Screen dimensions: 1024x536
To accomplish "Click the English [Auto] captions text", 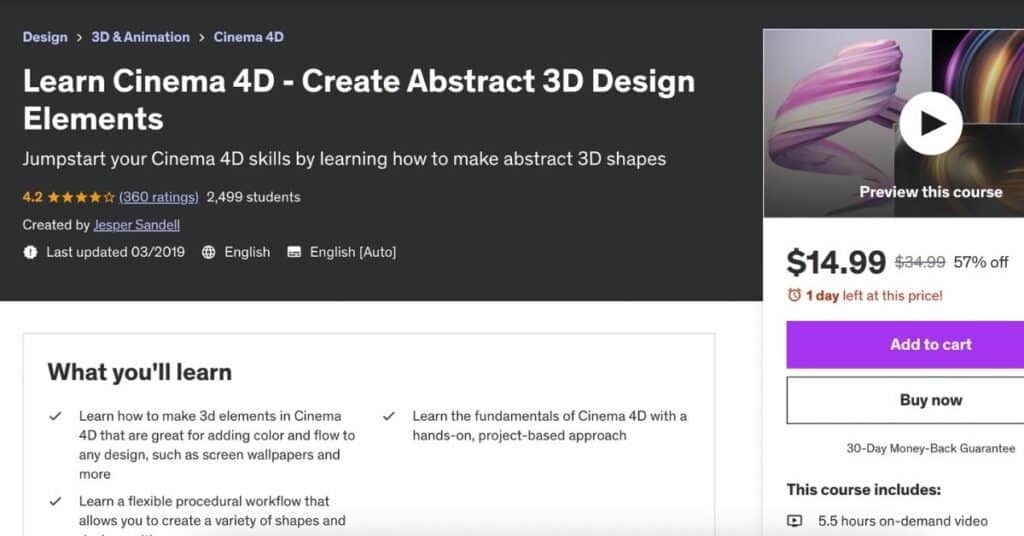I will pyautogui.click(x=353, y=253).
